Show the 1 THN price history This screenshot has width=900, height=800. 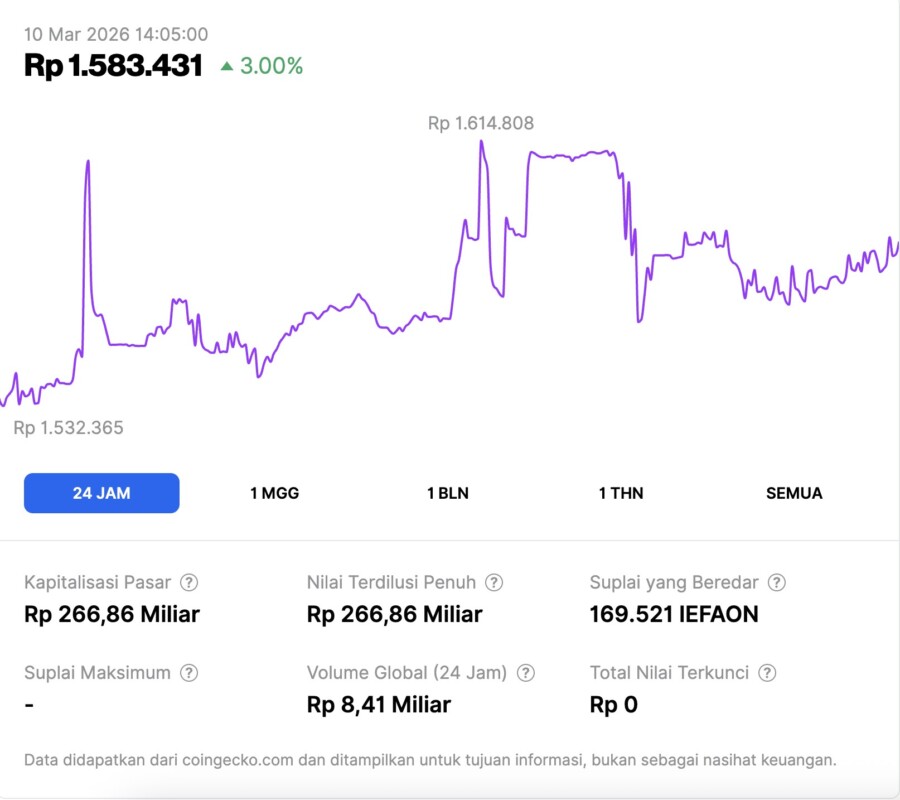[621, 493]
